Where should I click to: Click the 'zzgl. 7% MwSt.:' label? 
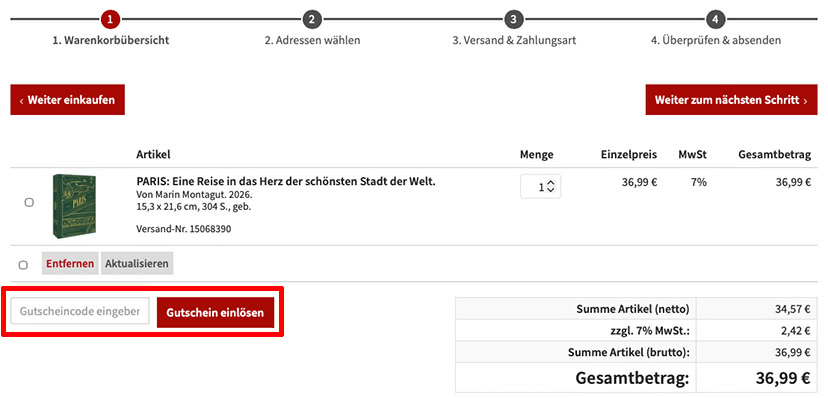pos(650,331)
